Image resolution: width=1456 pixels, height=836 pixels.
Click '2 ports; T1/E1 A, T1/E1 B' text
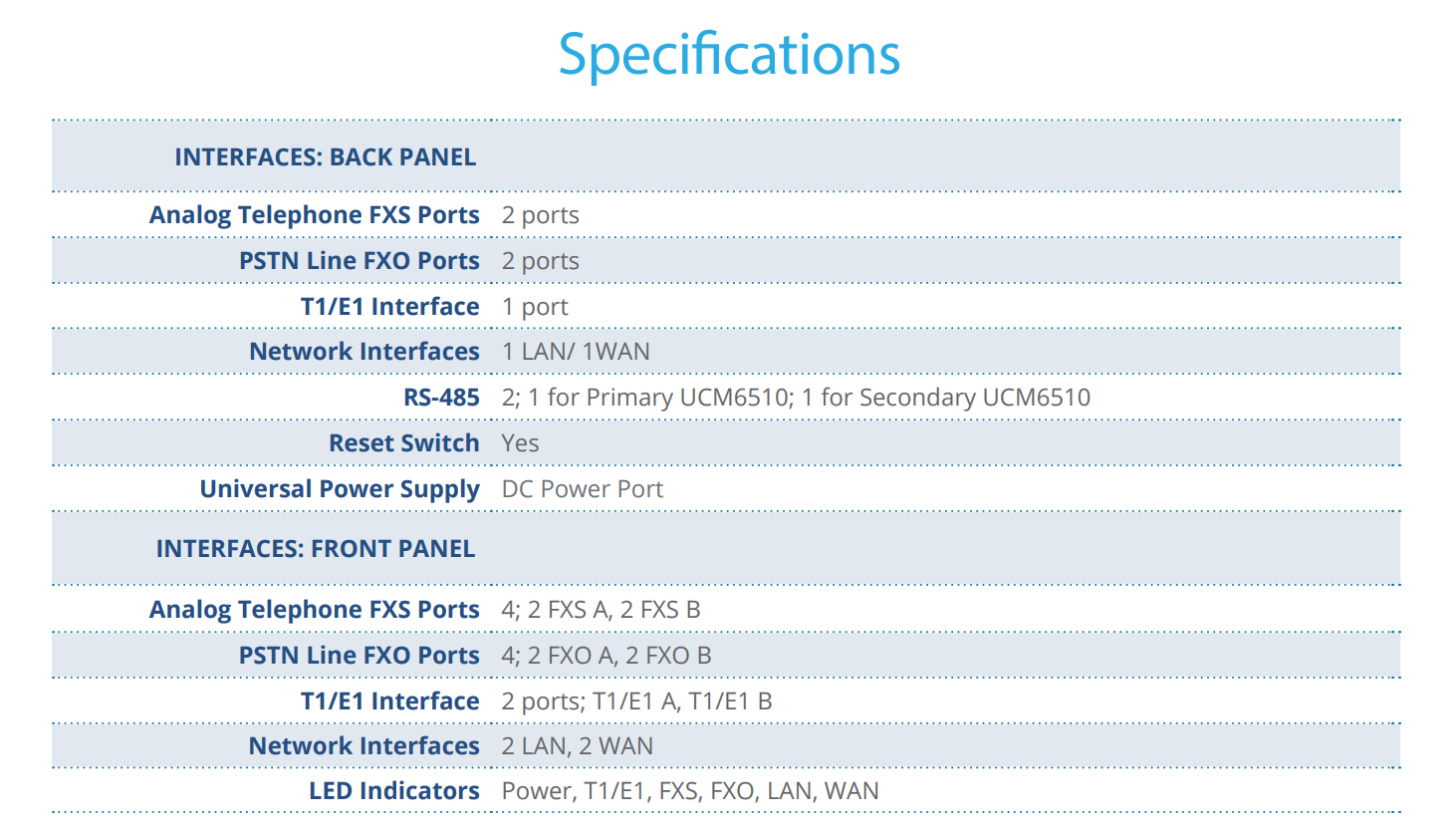(637, 701)
